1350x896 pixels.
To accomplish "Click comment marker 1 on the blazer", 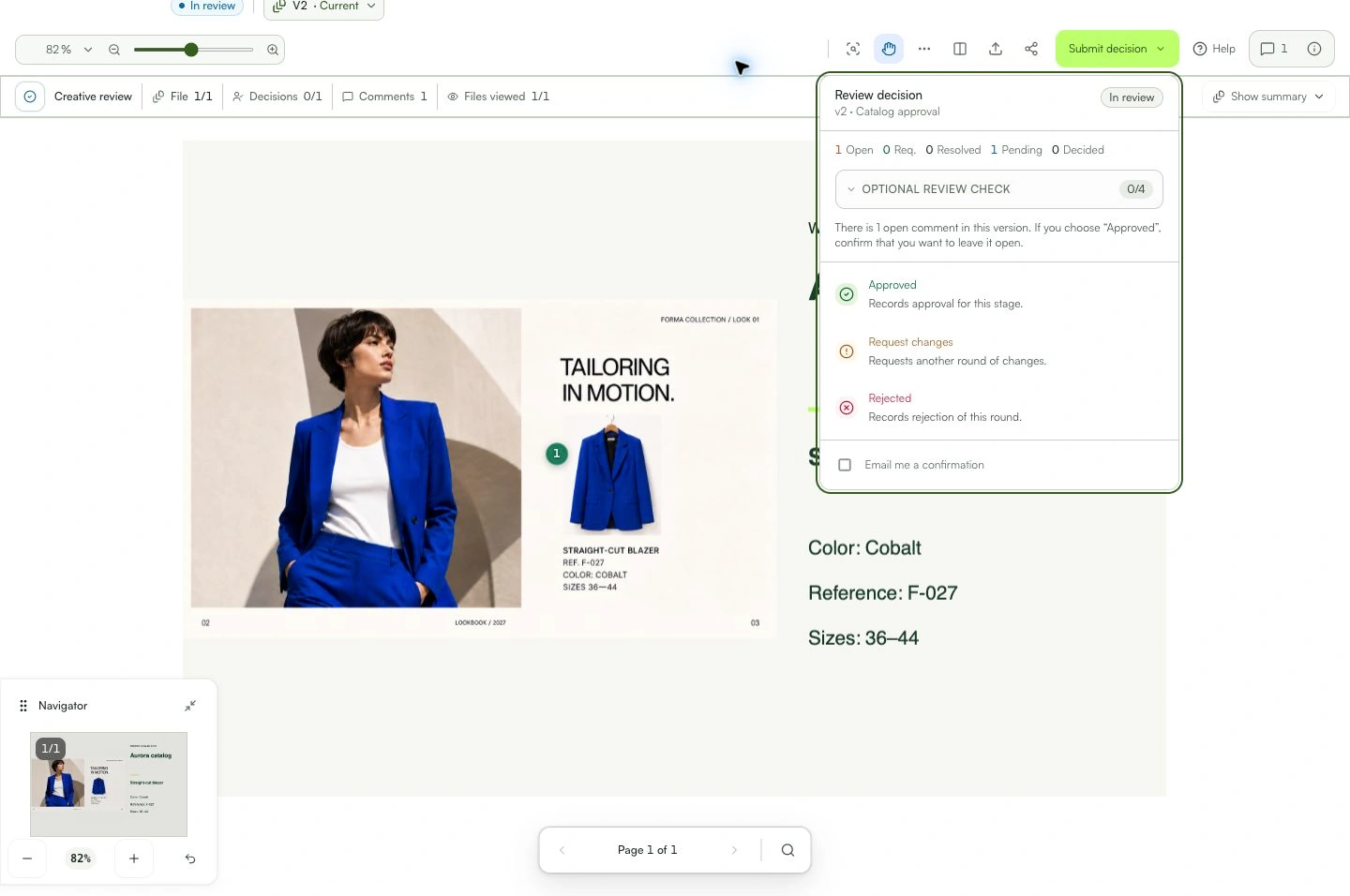I will coord(557,454).
